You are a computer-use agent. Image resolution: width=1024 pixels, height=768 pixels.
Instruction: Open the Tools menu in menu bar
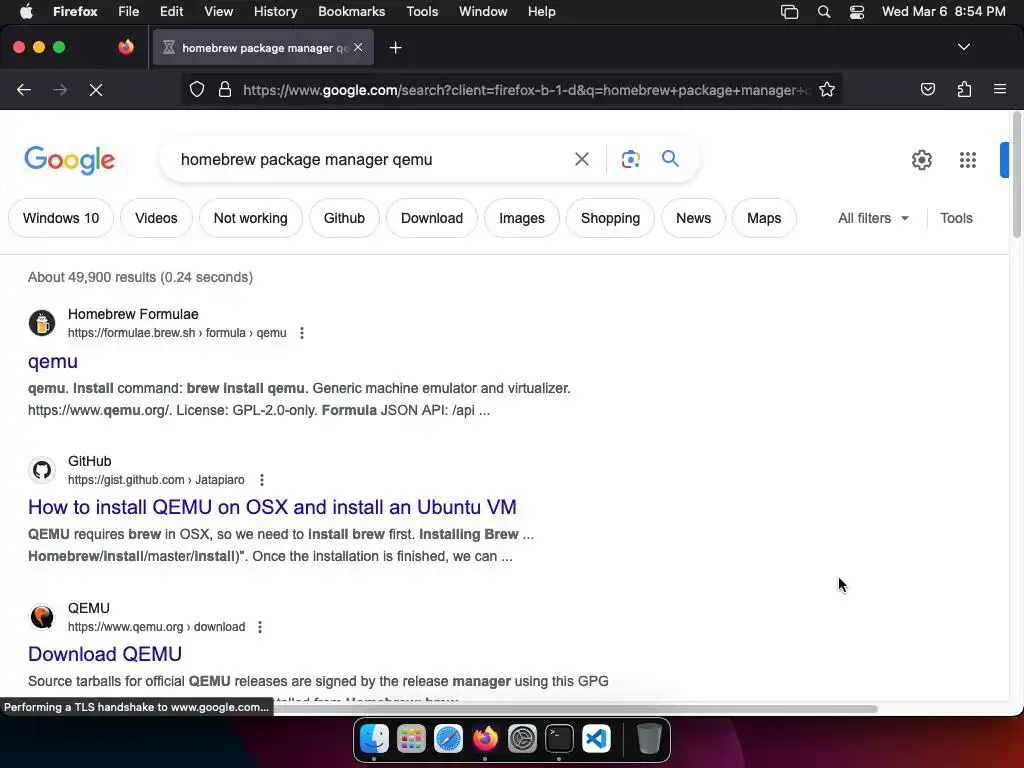pos(422,12)
